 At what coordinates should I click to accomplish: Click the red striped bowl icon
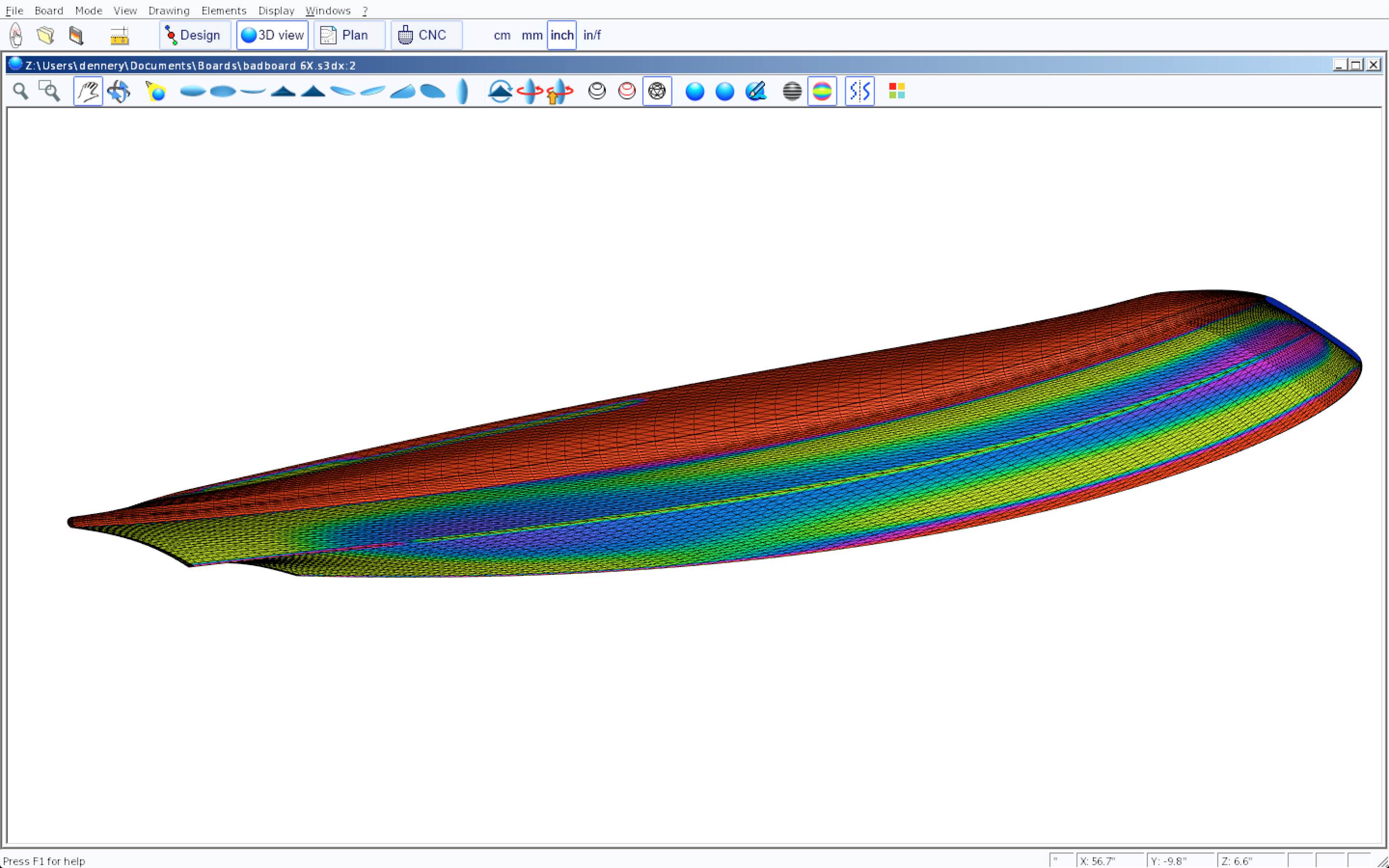627,91
